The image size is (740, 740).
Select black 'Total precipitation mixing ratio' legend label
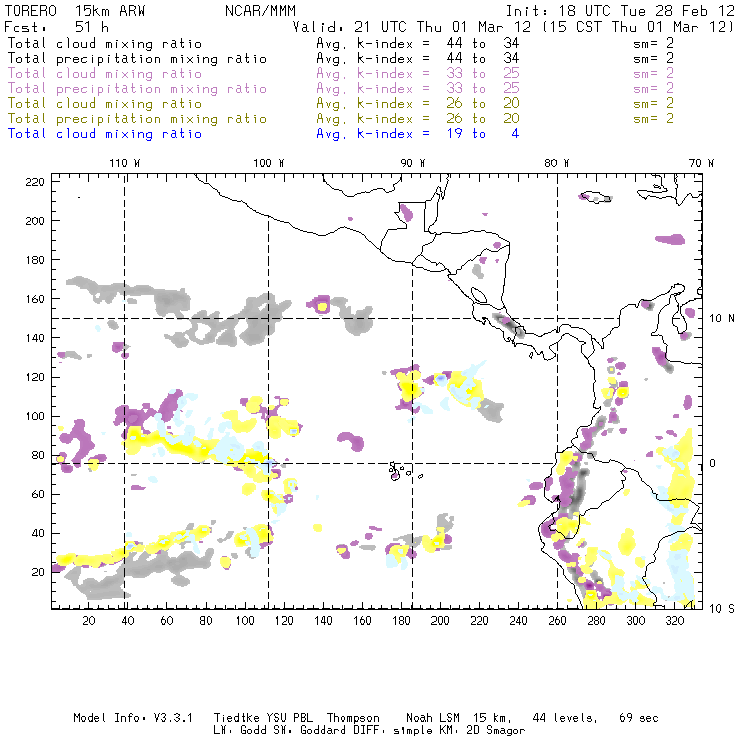click(x=137, y=59)
